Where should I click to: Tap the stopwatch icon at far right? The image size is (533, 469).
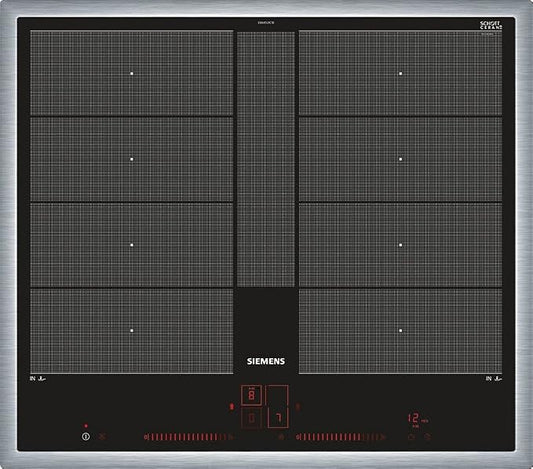(428, 437)
